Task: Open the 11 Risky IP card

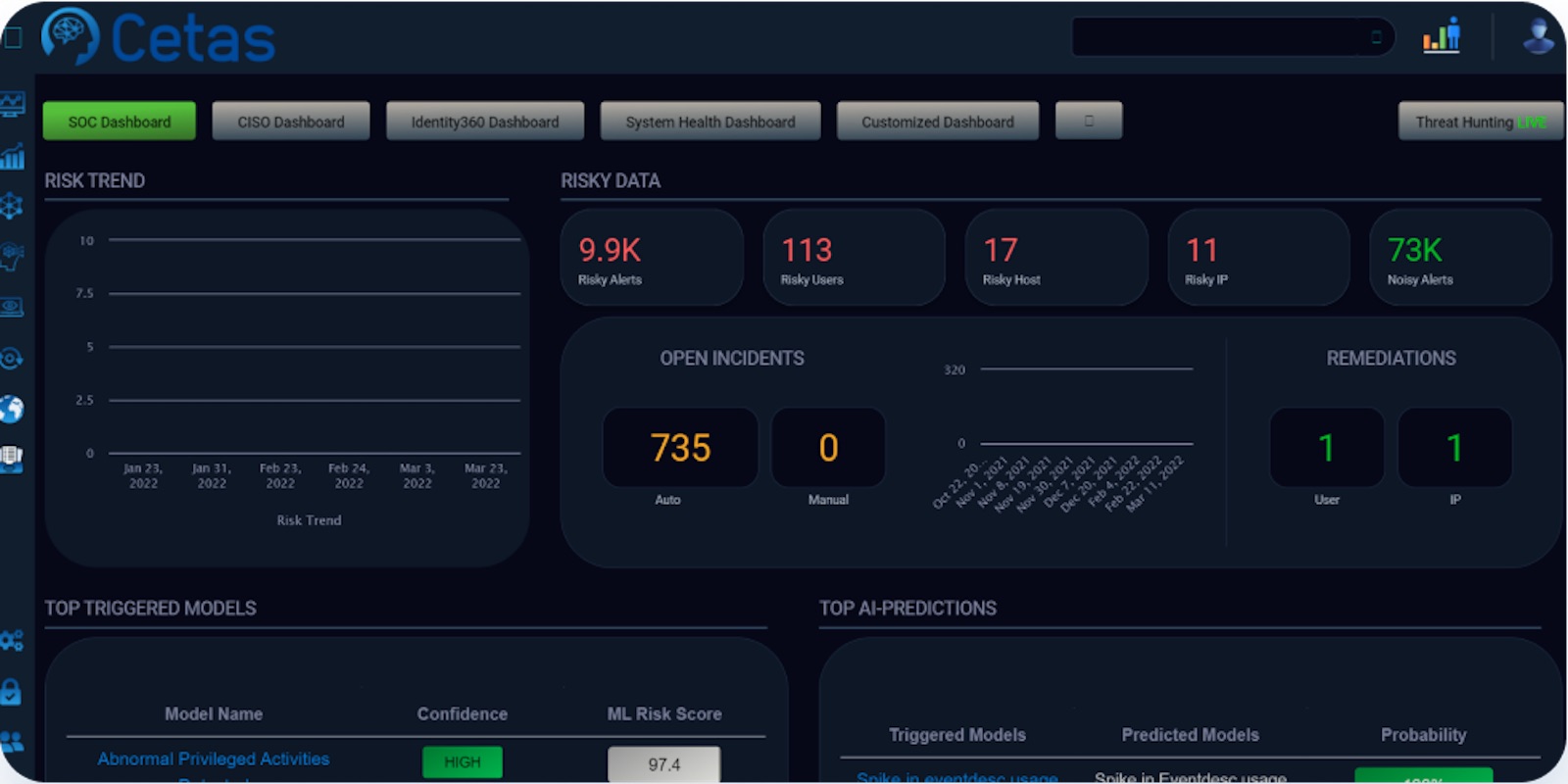Action: (1259, 258)
